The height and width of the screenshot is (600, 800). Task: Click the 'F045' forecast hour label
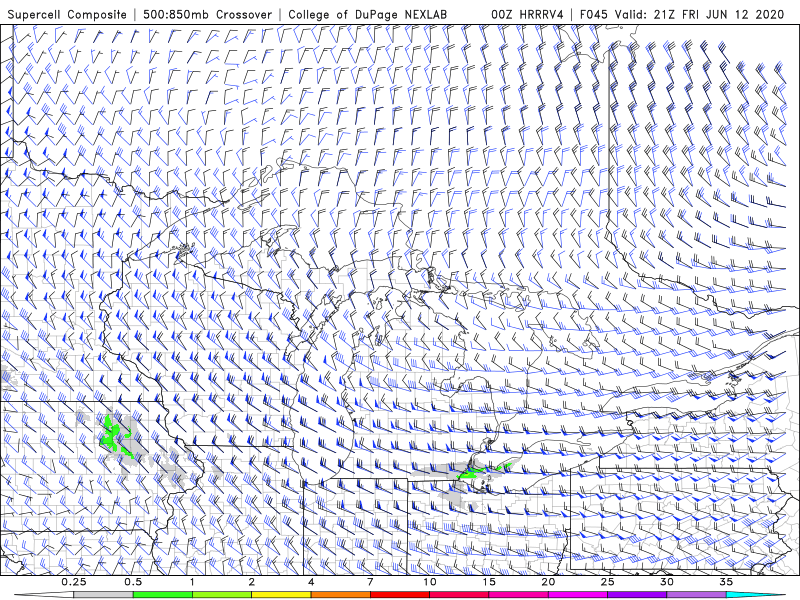(x=594, y=15)
